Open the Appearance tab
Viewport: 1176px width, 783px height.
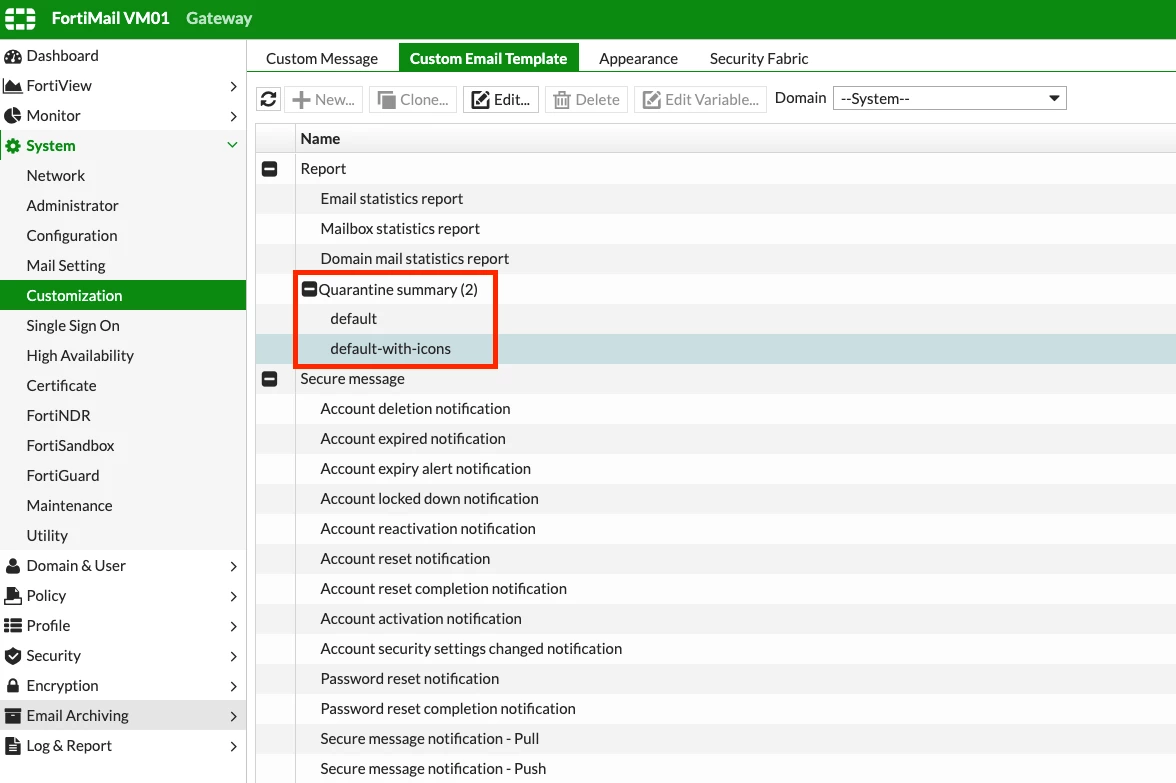(638, 58)
